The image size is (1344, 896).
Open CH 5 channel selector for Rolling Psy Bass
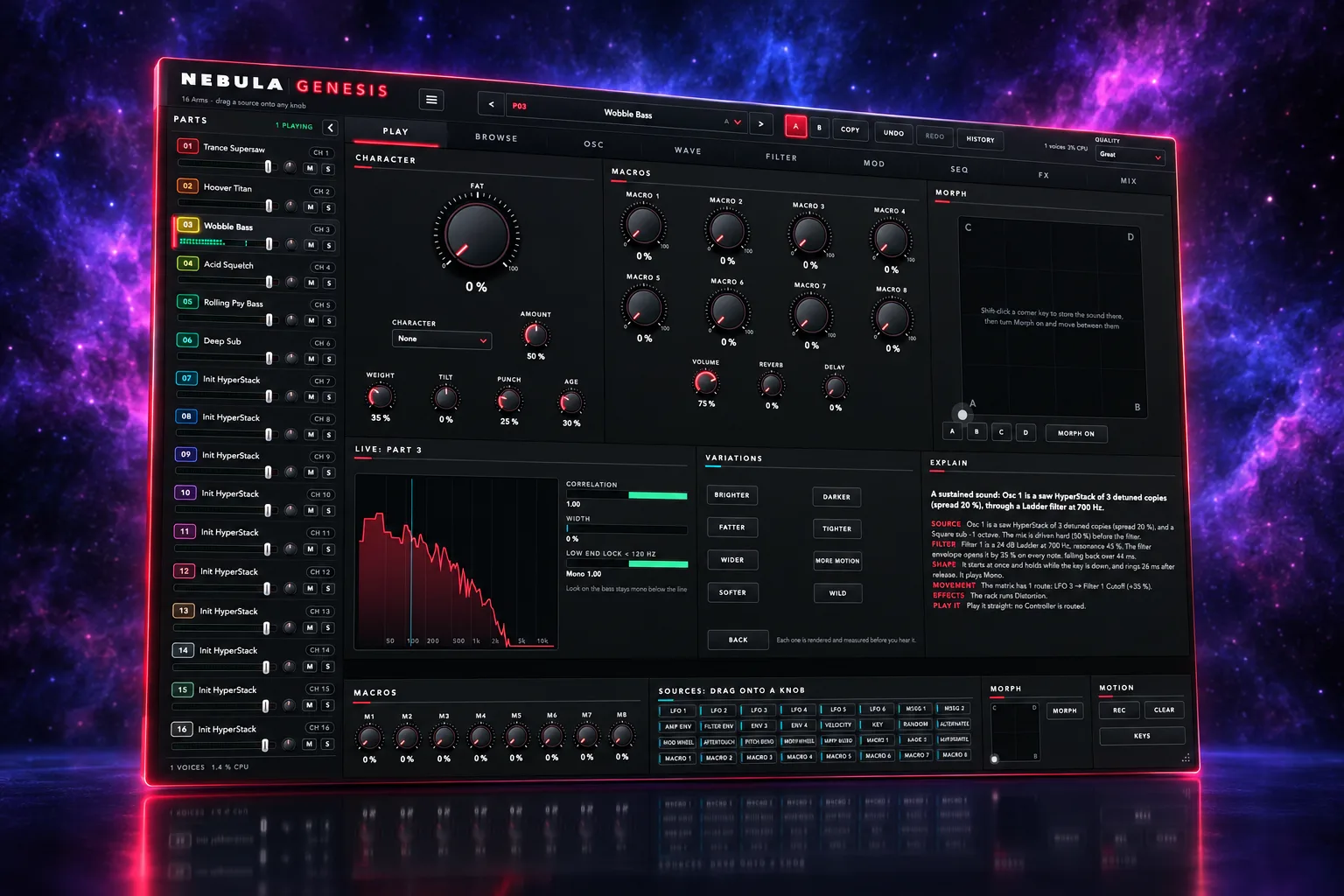click(322, 305)
